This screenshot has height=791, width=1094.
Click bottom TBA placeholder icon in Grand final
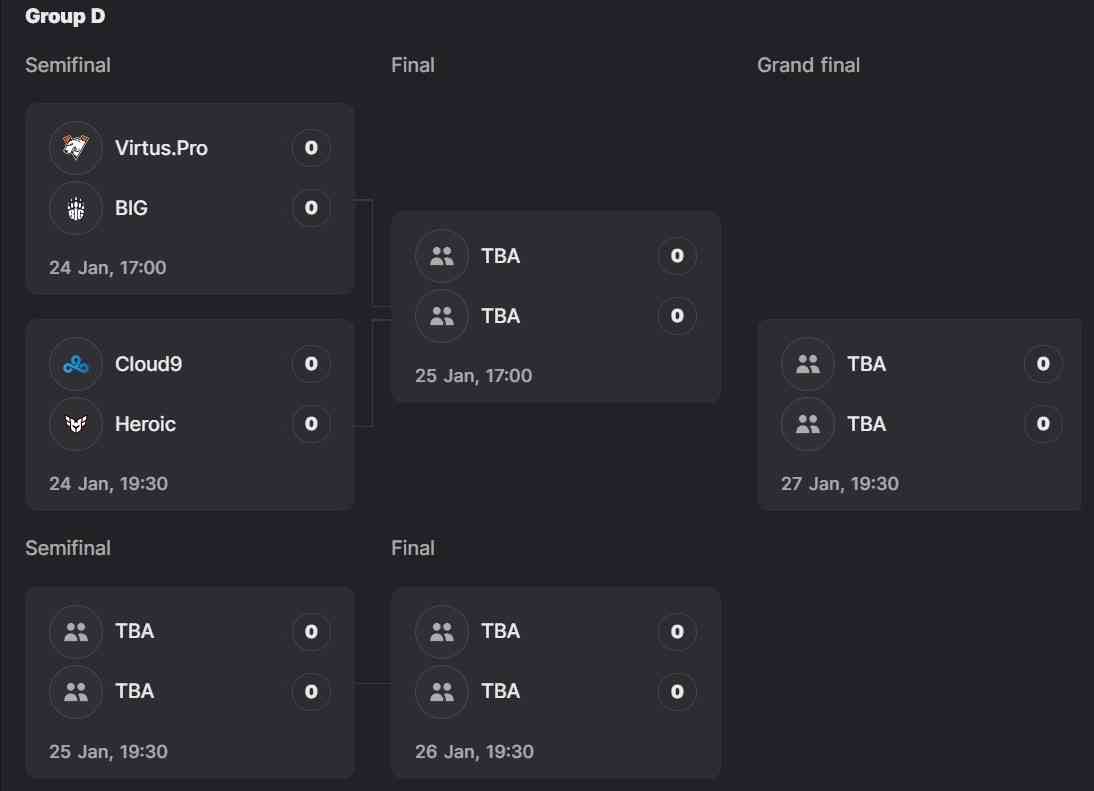click(808, 424)
